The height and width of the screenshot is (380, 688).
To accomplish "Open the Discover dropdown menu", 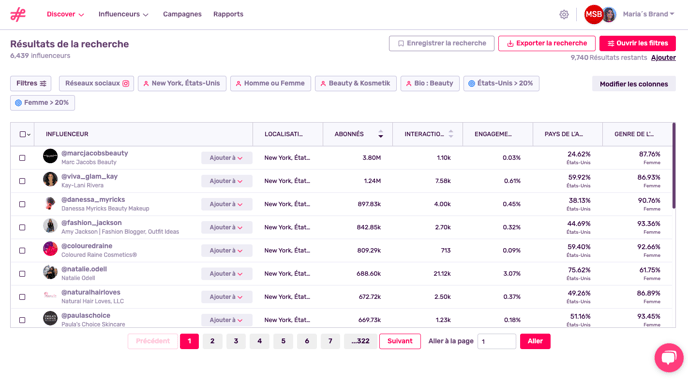I will click(x=65, y=14).
